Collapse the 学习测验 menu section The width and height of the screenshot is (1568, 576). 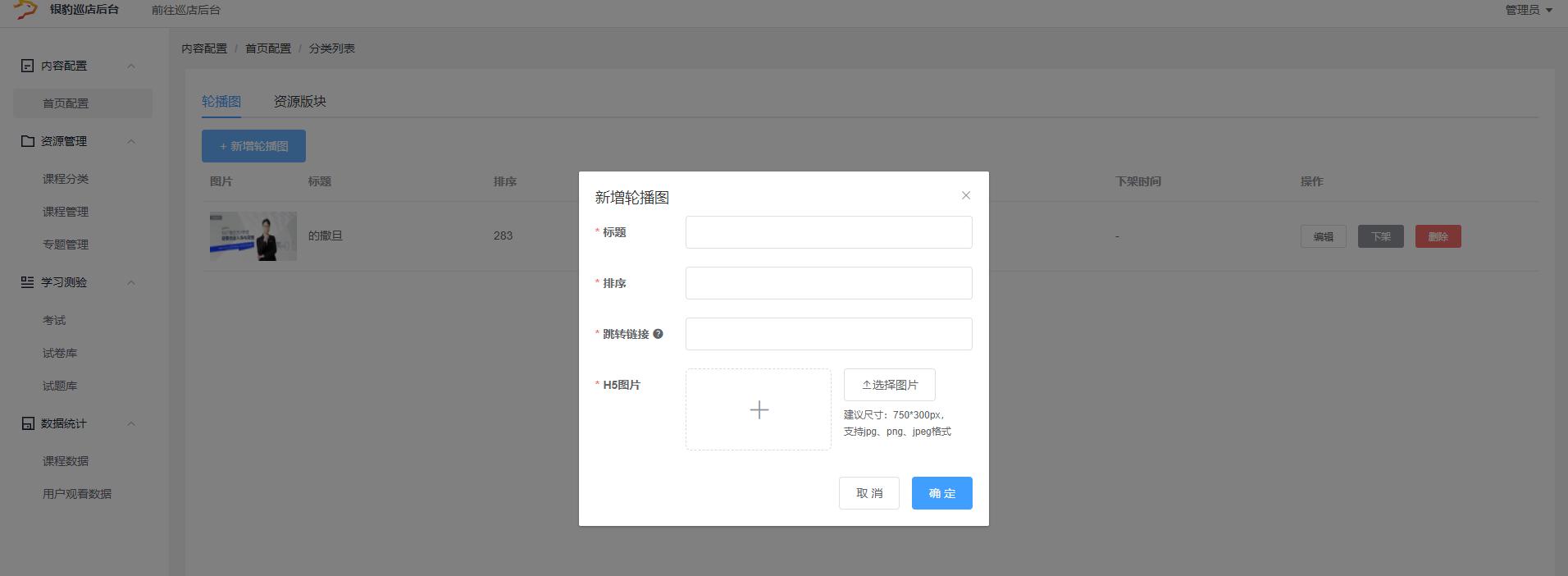click(x=131, y=282)
